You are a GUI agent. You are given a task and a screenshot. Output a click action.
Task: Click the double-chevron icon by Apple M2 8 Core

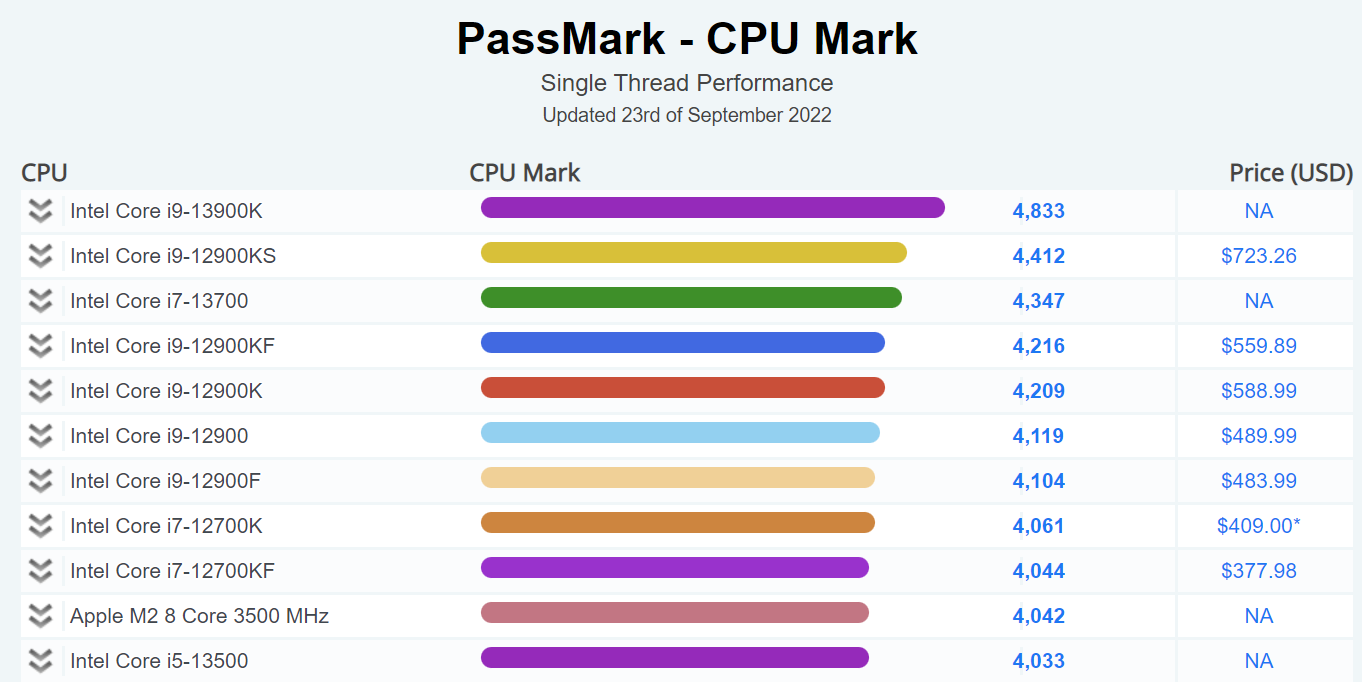40,616
